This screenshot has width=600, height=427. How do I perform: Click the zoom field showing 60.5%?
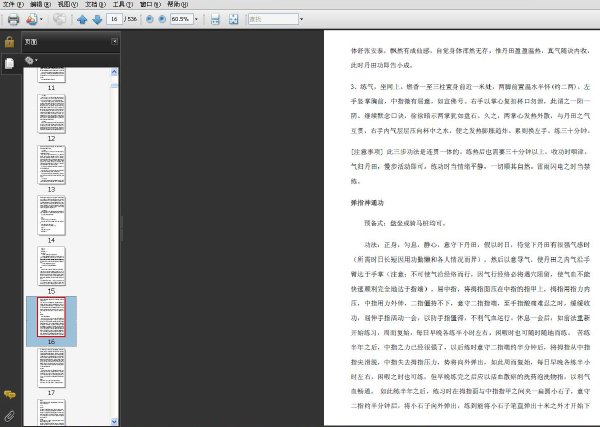click(181, 19)
